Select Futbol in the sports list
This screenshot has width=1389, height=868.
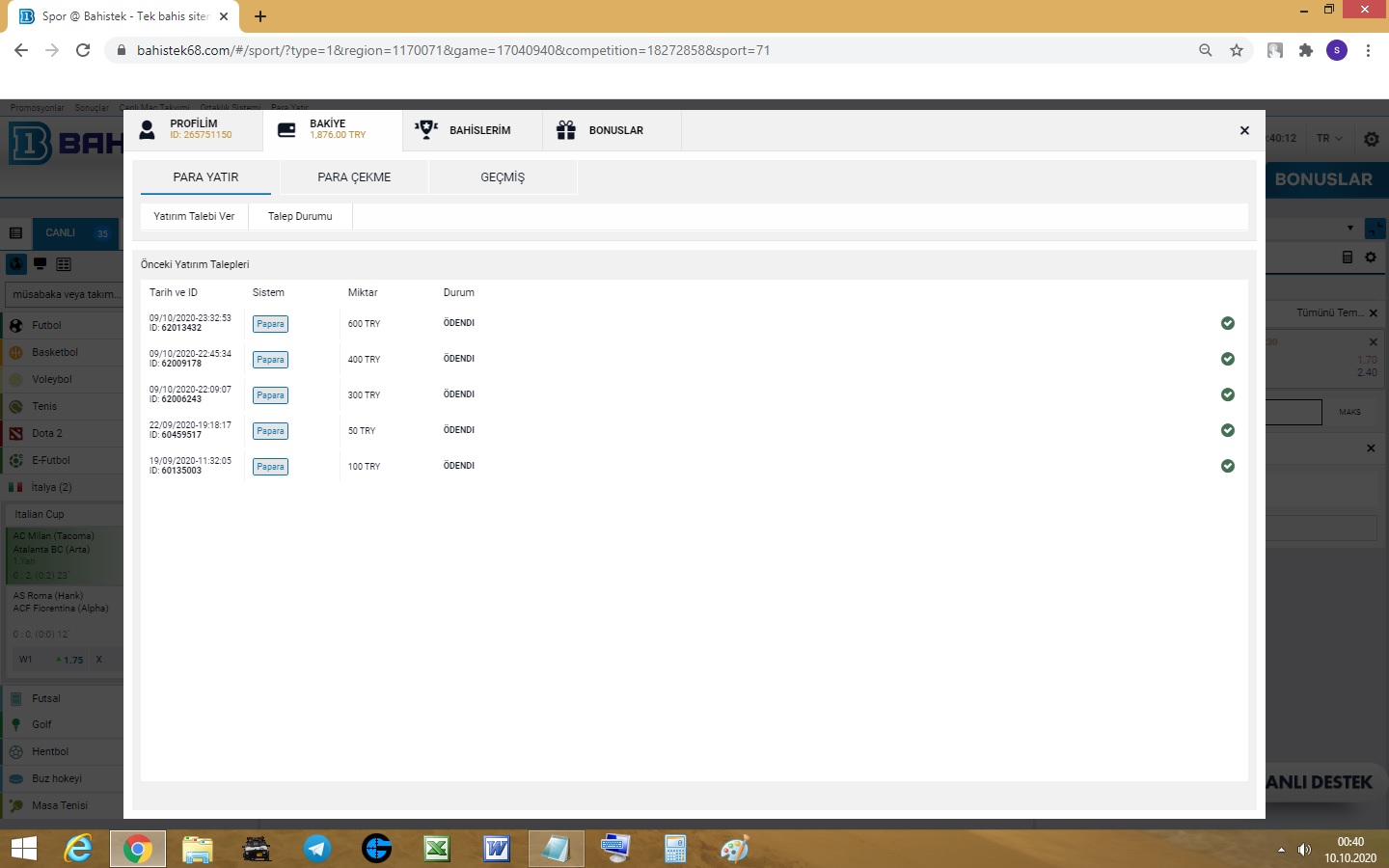pos(62,325)
